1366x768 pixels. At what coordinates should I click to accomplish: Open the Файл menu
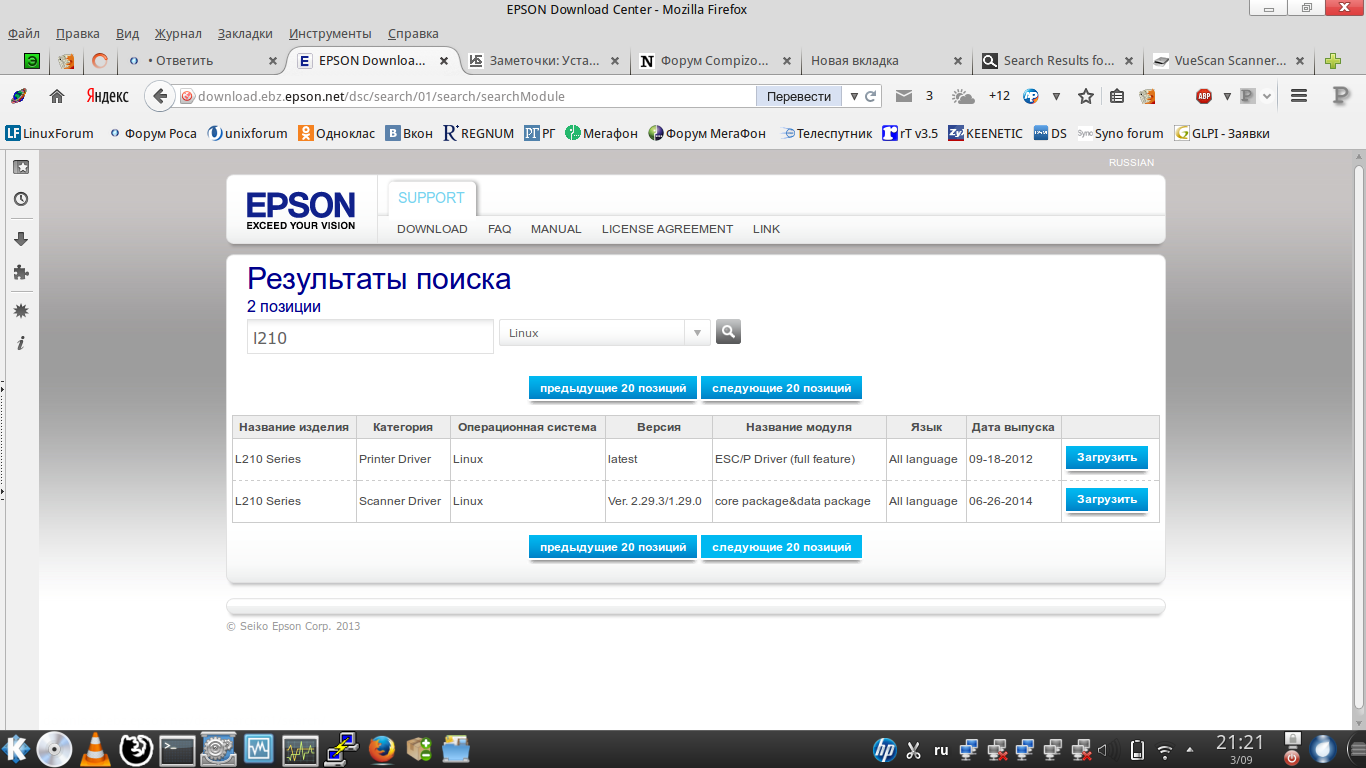tap(24, 34)
